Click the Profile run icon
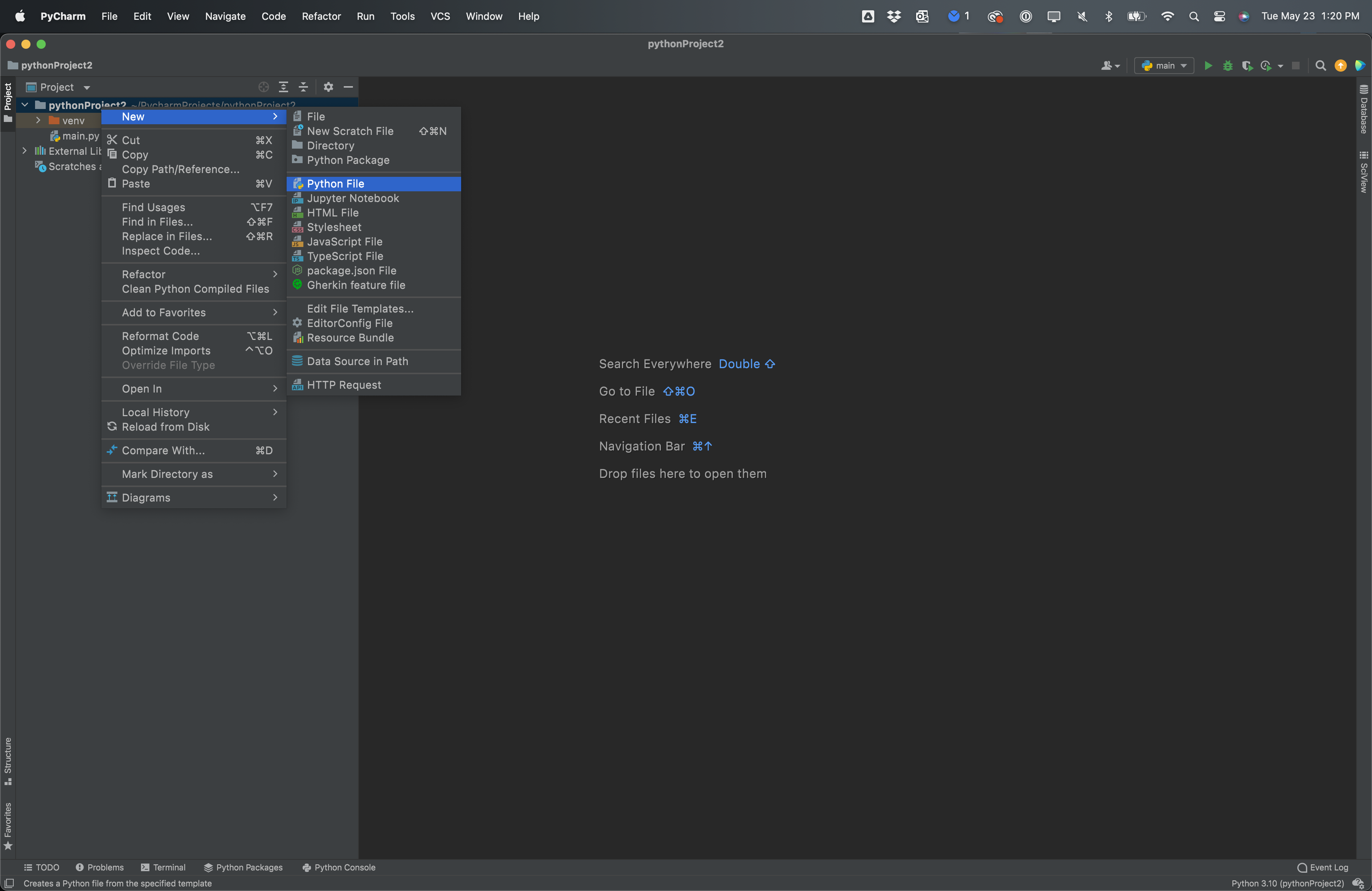 pos(1266,66)
